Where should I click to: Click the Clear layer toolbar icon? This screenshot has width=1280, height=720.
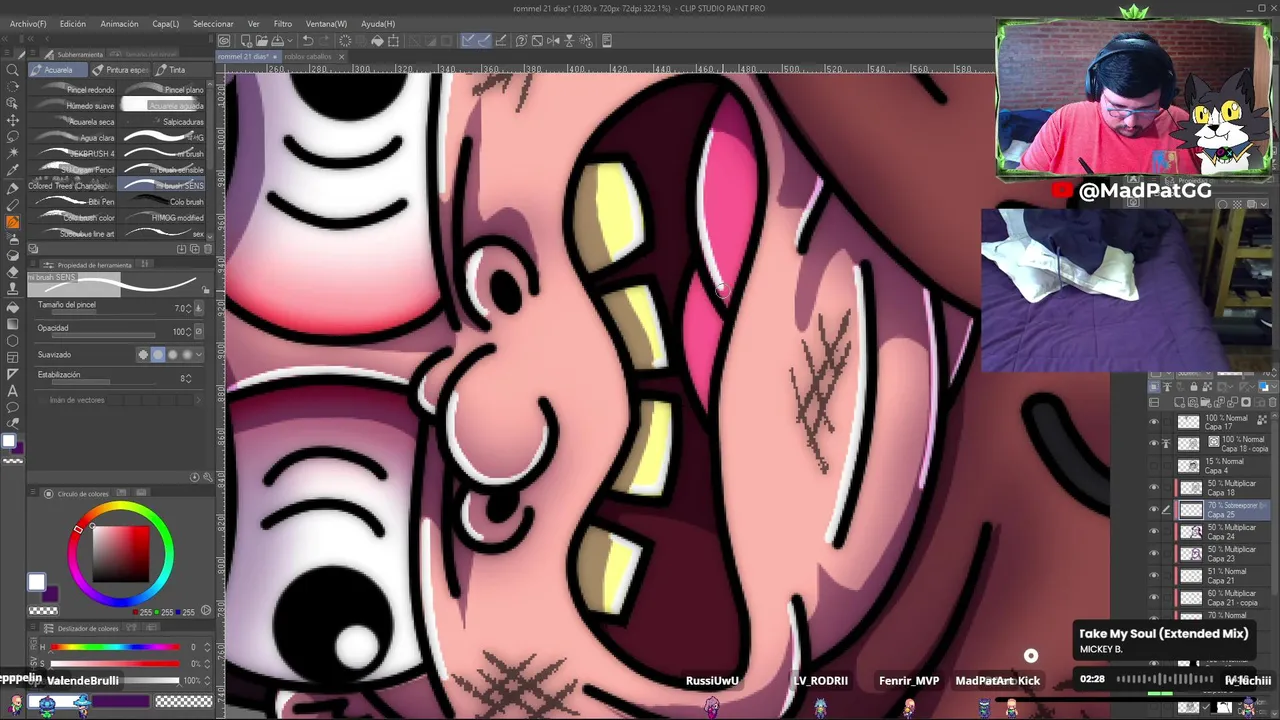pos(345,41)
